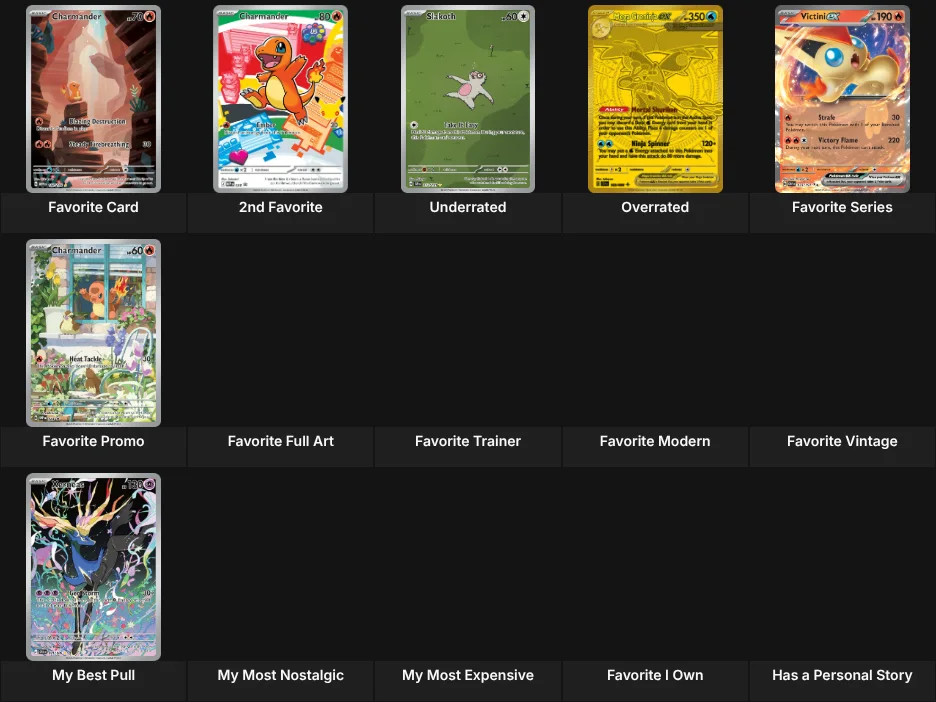Image resolution: width=936 pixels, height=702 pixels.
Task: Open the Slakoth card thumbnail
Action: [x=468, y=99]
